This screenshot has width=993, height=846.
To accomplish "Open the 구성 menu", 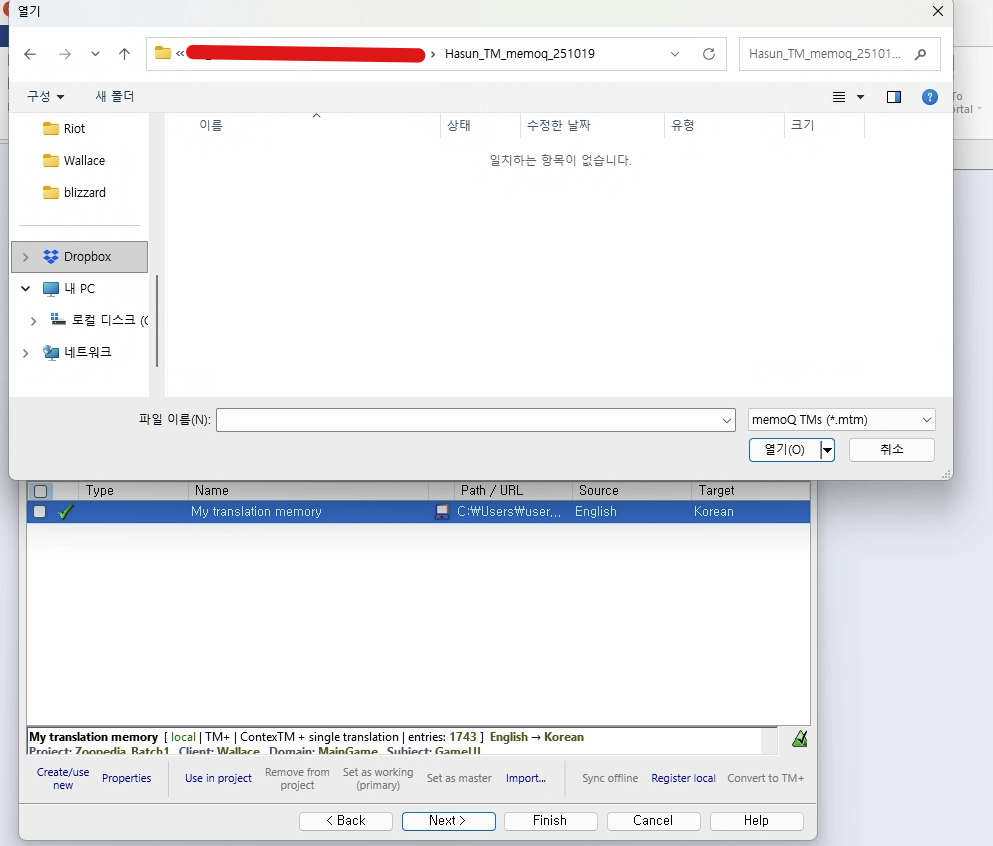I will pyautogui.click(x=45, y=97).
